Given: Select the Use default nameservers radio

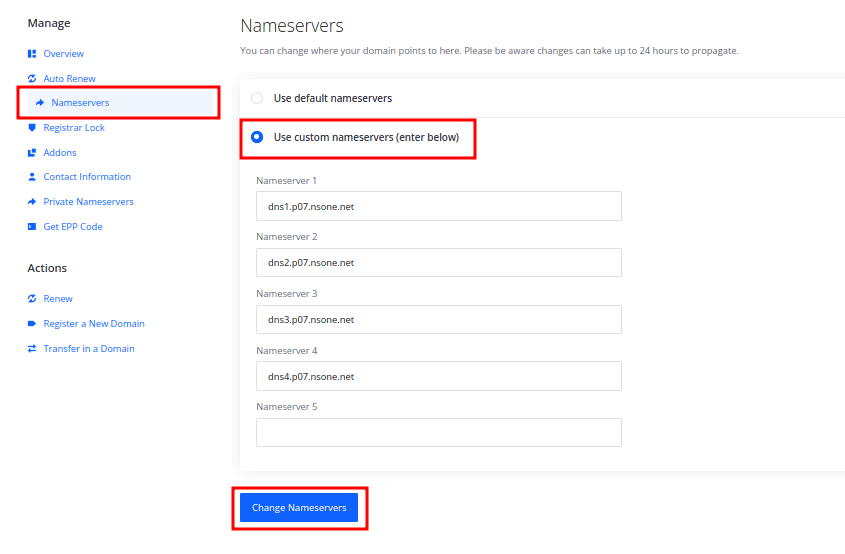Looking at the screenshot, I should tap(257, 98).
